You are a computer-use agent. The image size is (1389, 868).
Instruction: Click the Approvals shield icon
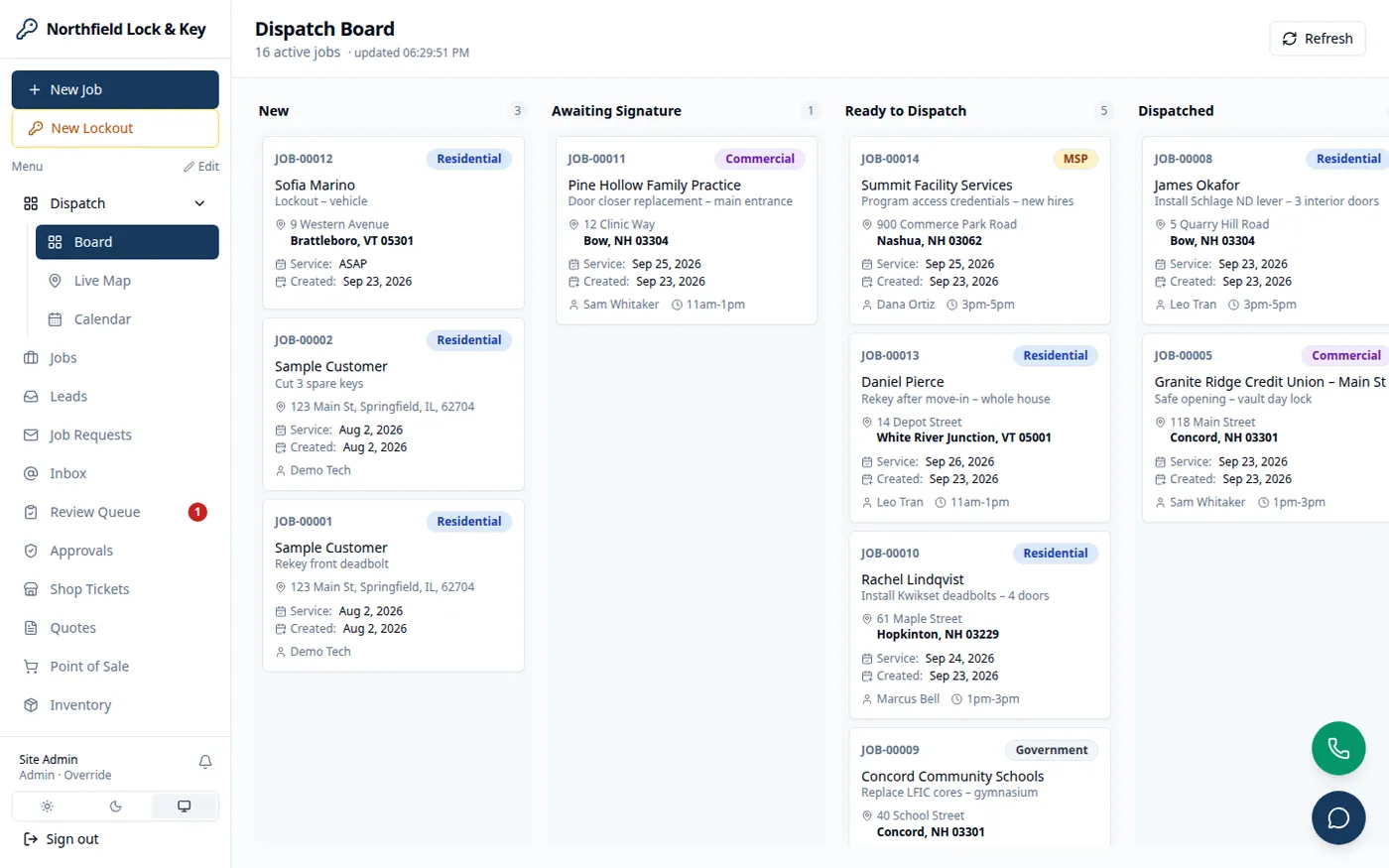point(31,551)
